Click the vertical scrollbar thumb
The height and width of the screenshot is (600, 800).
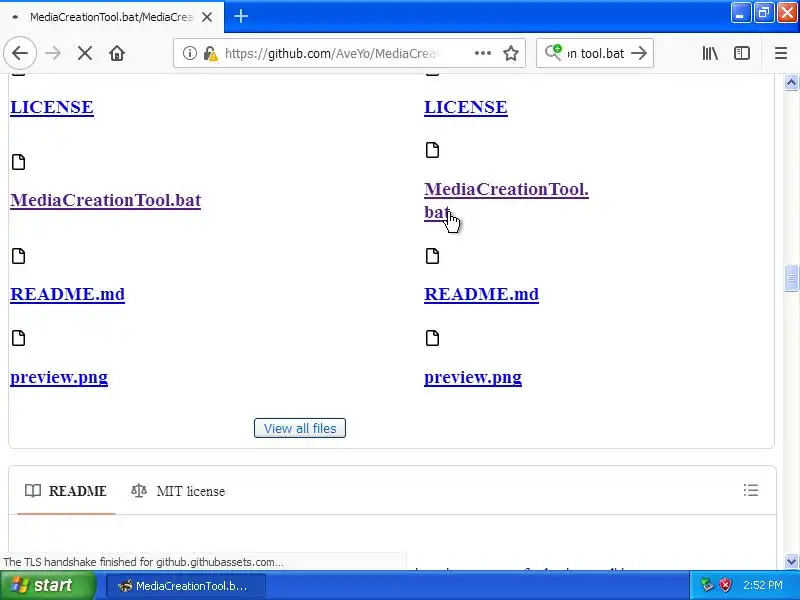tap(791, 279)
